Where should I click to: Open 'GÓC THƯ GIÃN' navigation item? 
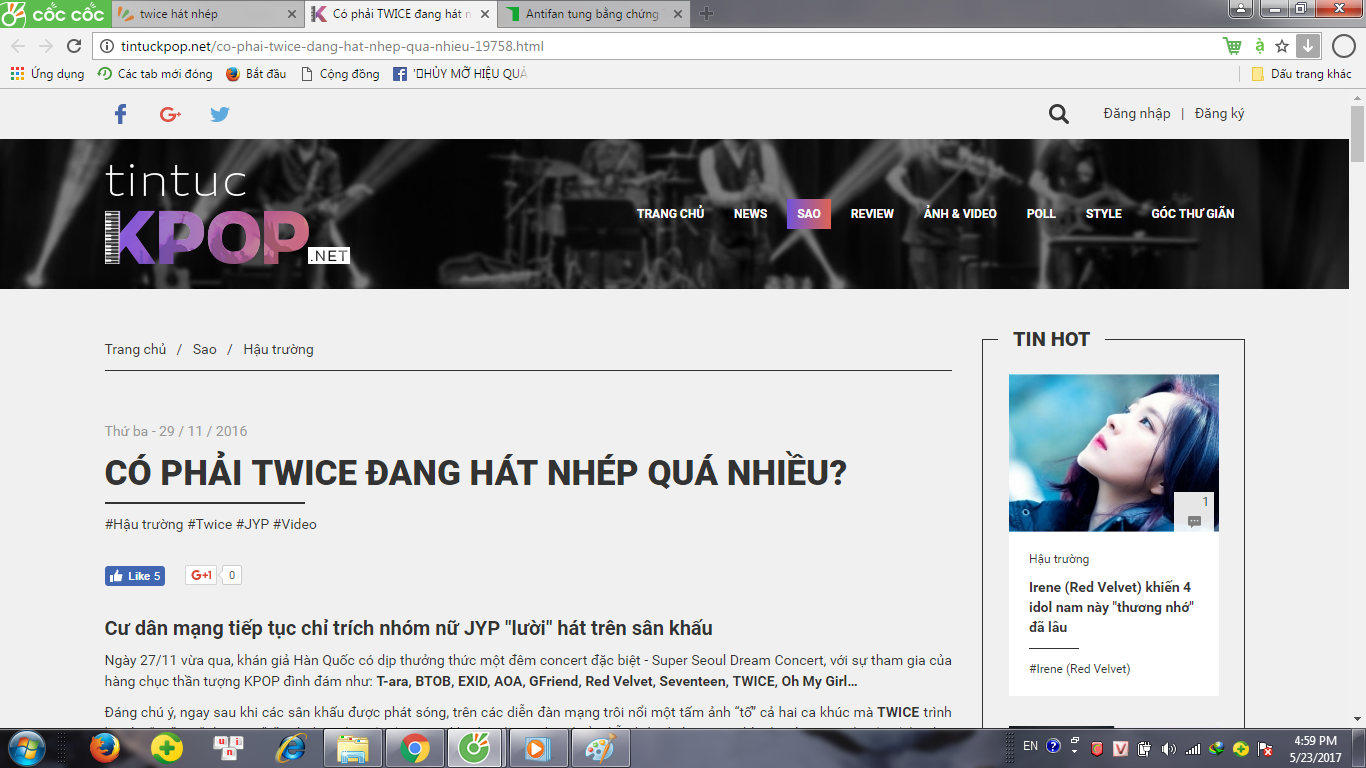click(x=1192, y=214)
